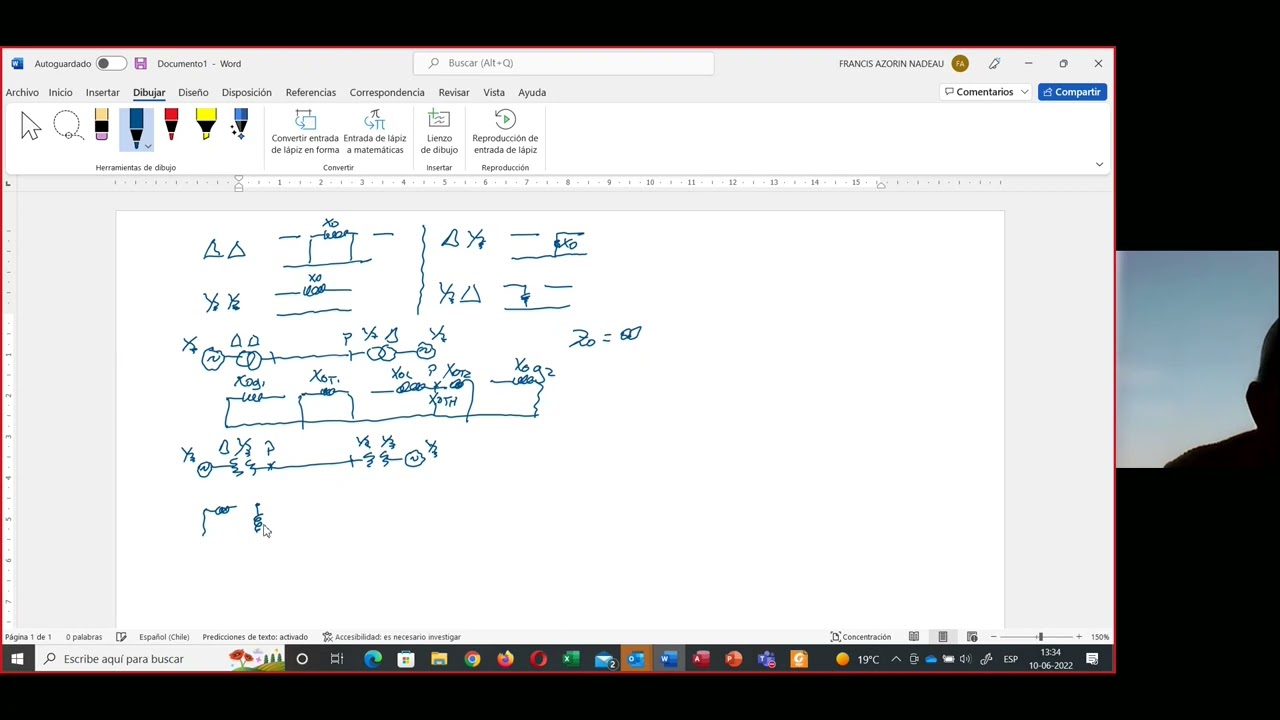
Task: Choose the arrow selection cursor tool
Action: pos(31,126)
